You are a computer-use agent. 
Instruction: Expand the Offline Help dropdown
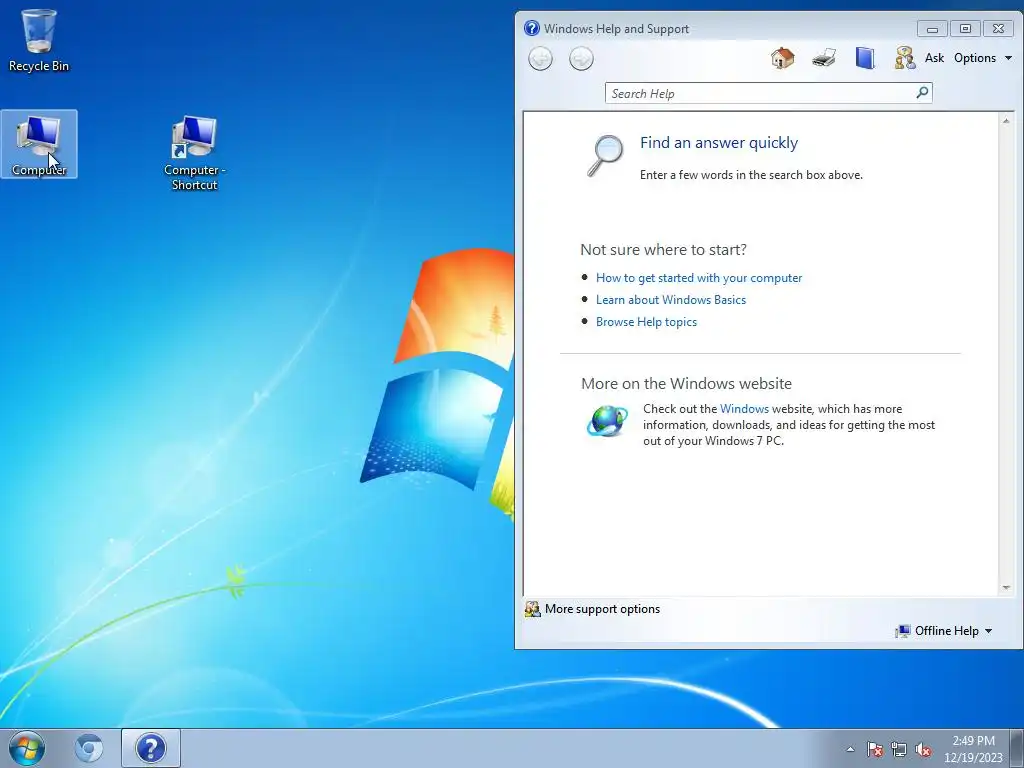coord(944,631)
